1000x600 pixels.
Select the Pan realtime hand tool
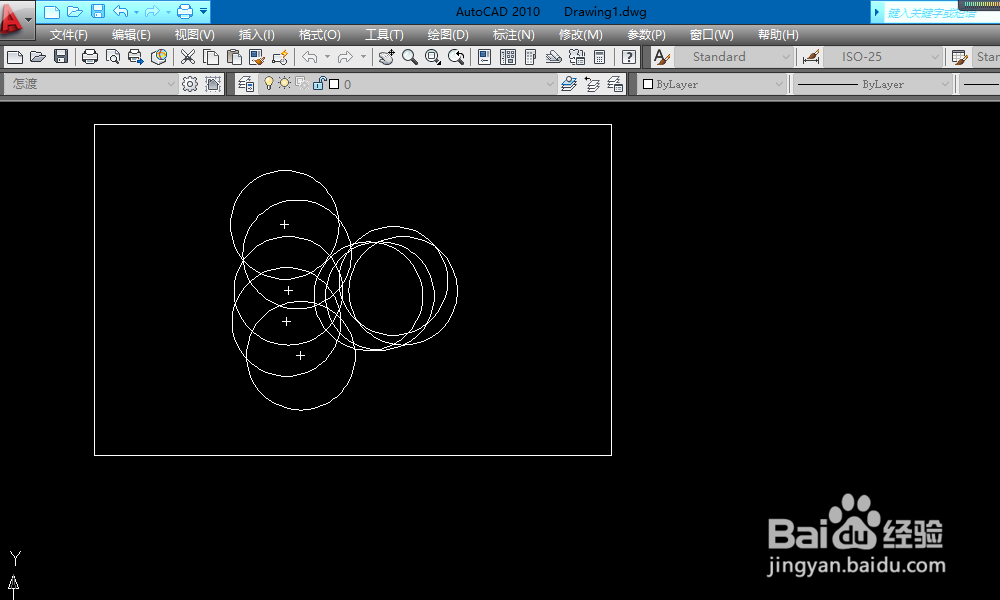tap(386, 57)
